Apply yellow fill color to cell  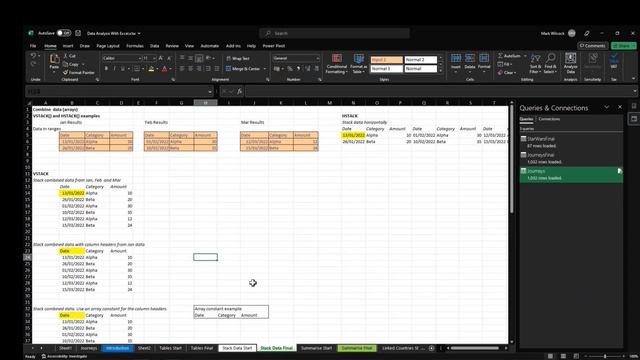(x=151, y=69)
